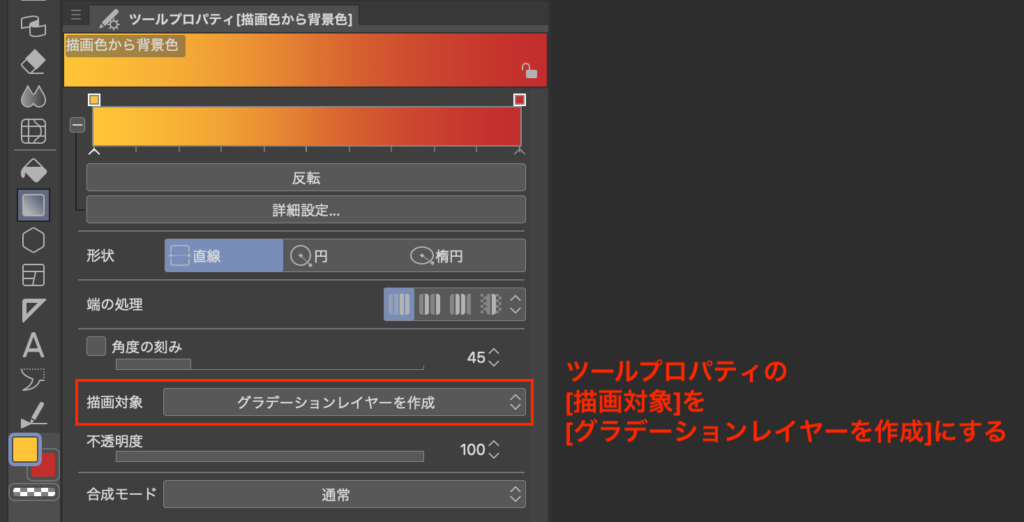Select the Blend (color mixing) tool
The width and height of the screenshot is (1024, 522).
(x=33, y=97)
